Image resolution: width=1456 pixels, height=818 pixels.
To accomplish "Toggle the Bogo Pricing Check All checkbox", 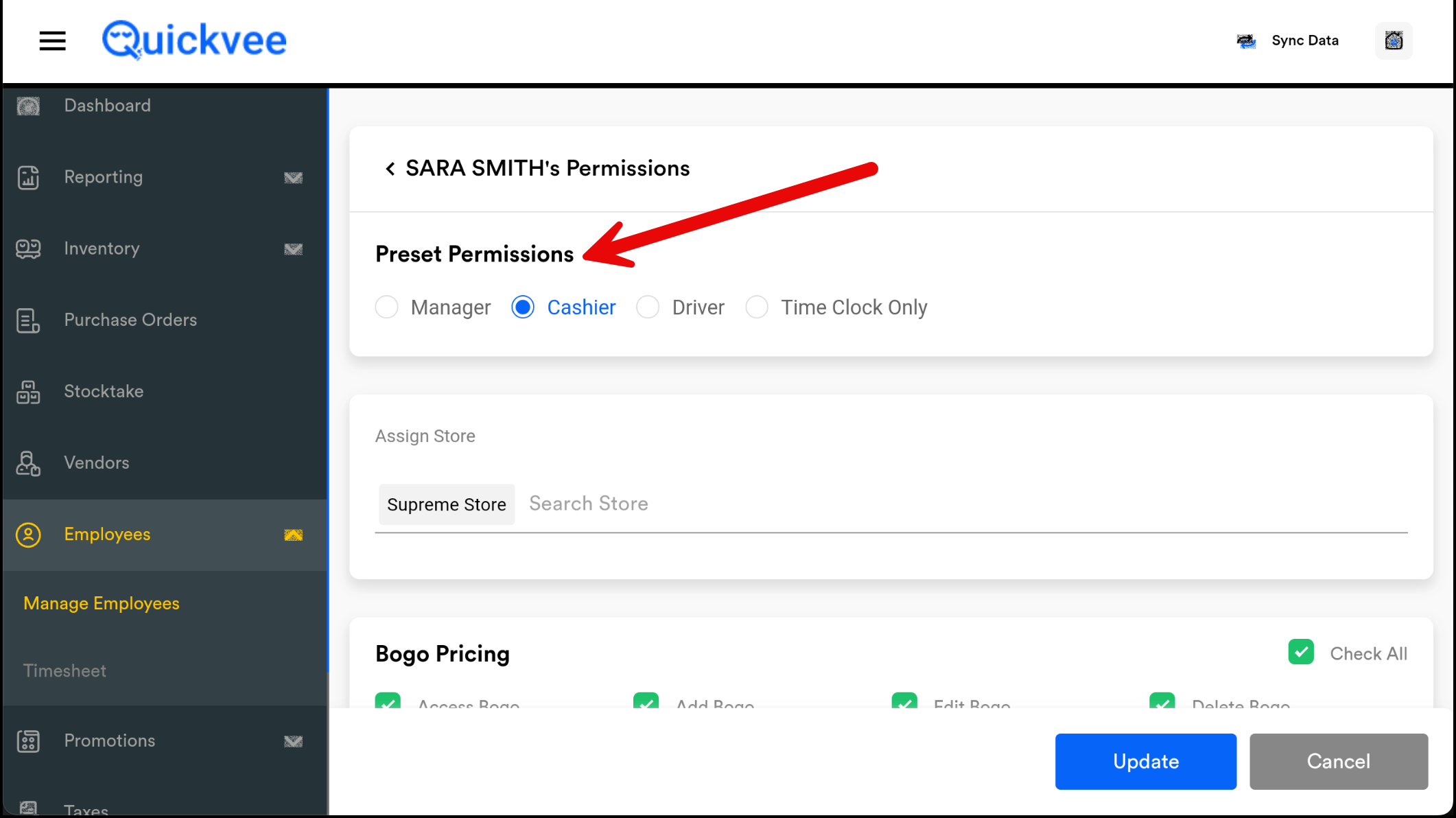I will pos(1301,652).
